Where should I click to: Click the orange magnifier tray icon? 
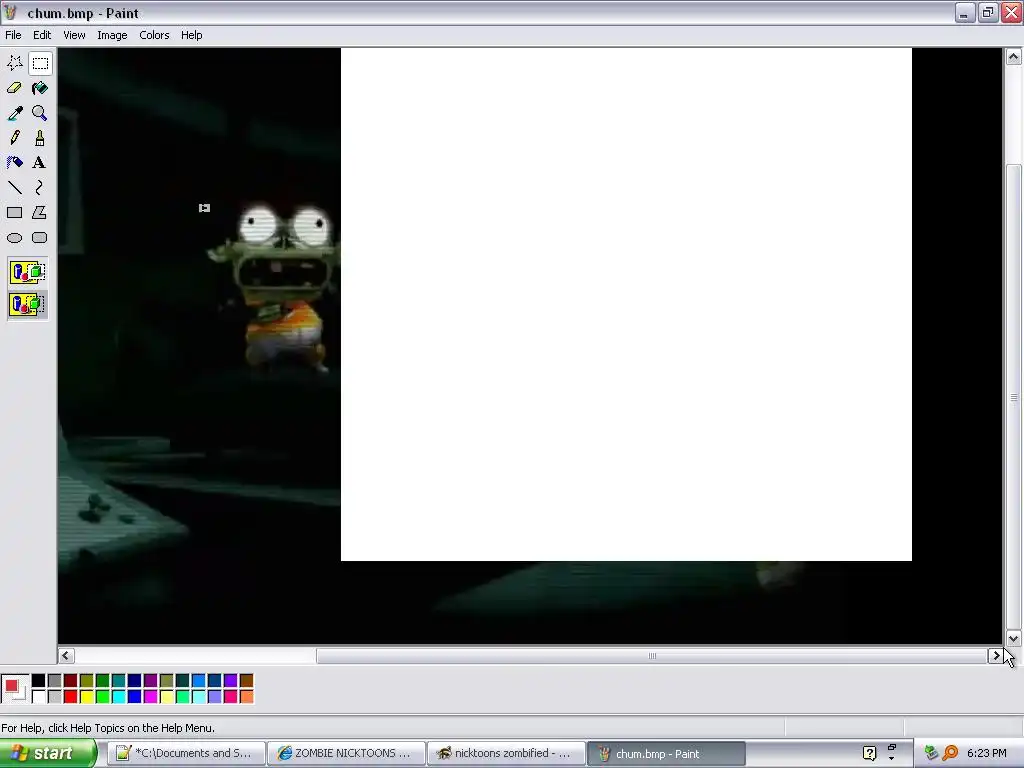(950, 753)
